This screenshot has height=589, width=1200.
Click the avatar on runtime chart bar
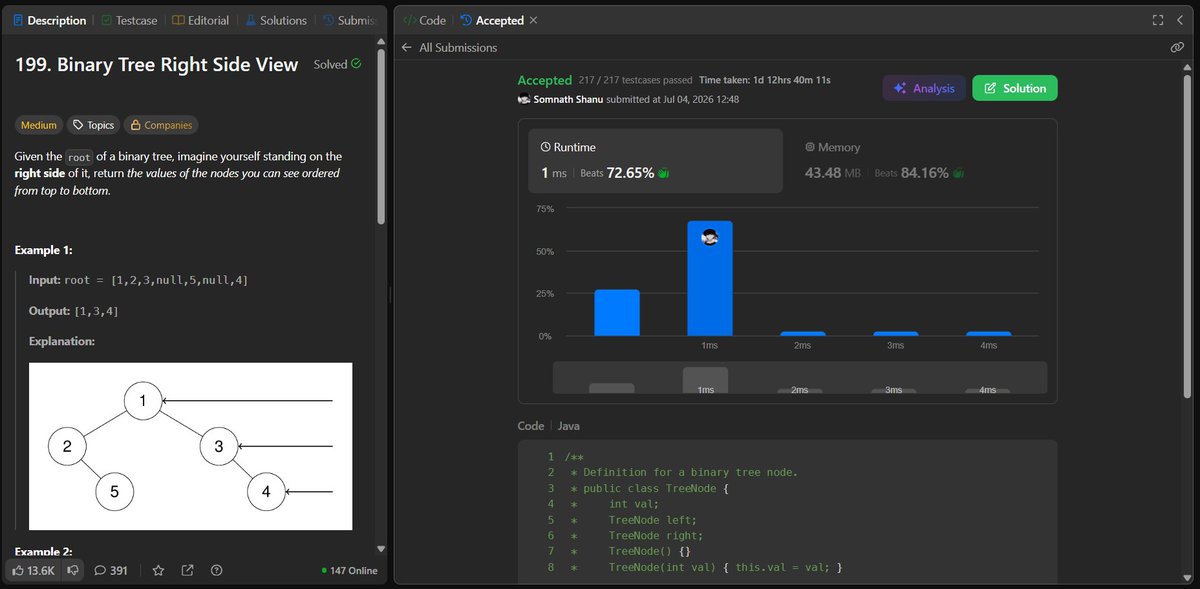(710, 237)
